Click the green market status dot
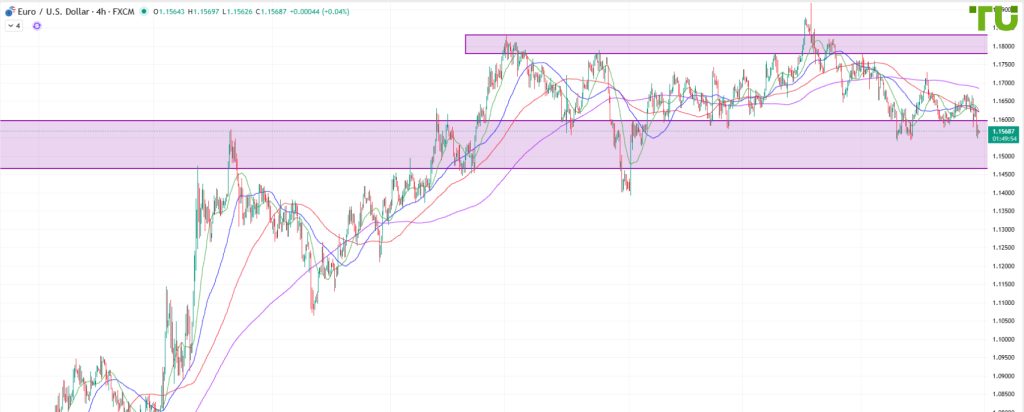The width and height of the screenshot is (1024, 412). click(x=144, y=10)
